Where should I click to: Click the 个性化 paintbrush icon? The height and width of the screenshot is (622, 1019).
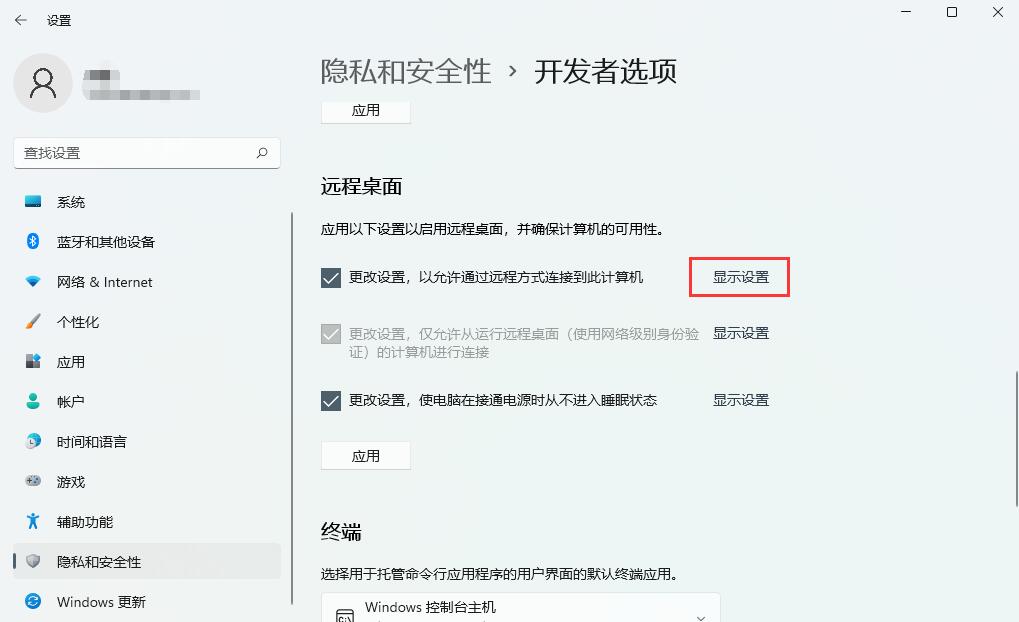click(x=33, y=322)
